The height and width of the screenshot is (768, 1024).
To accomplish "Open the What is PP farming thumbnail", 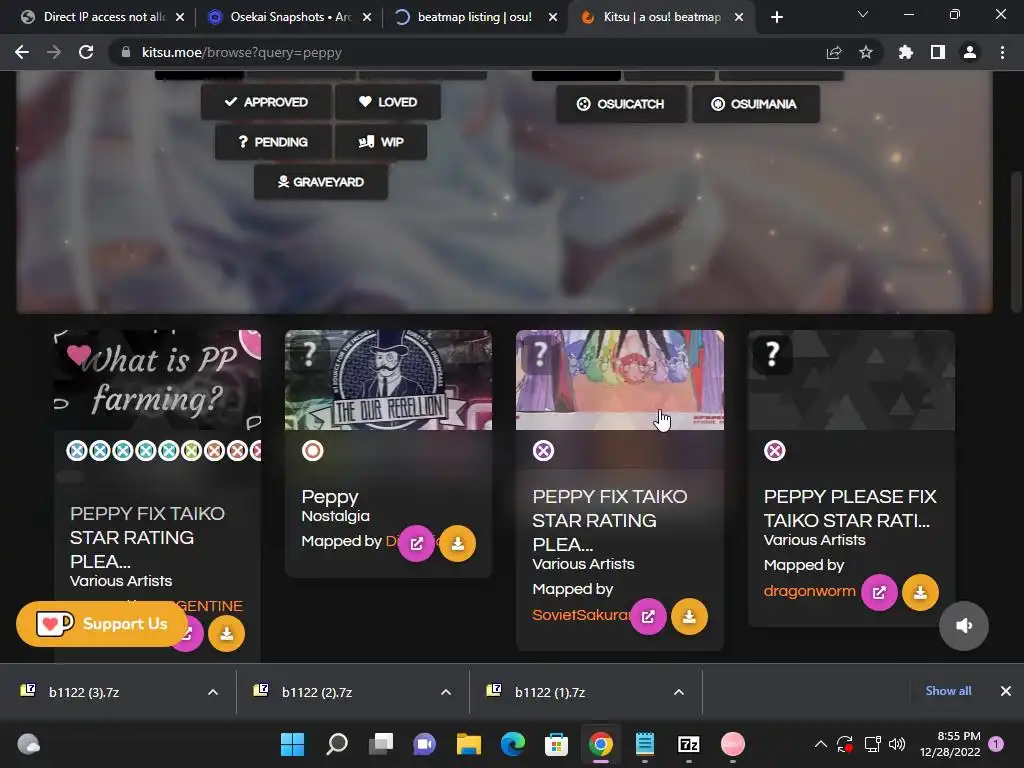I will (157, 380).
